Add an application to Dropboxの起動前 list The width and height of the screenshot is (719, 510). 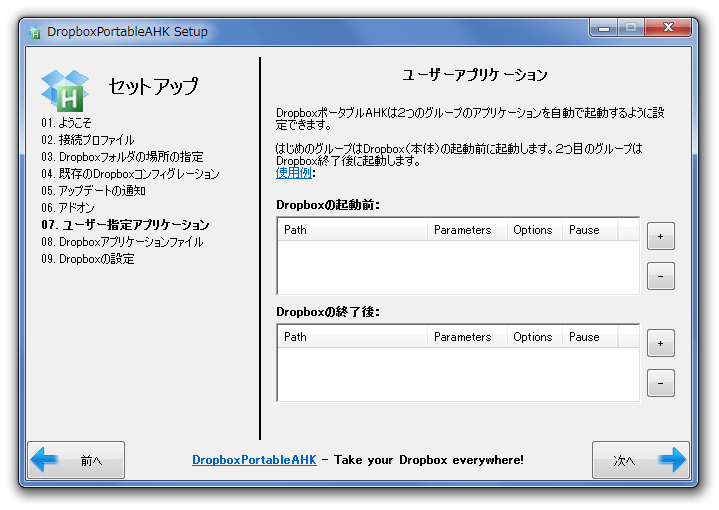[x=660, y=236]
